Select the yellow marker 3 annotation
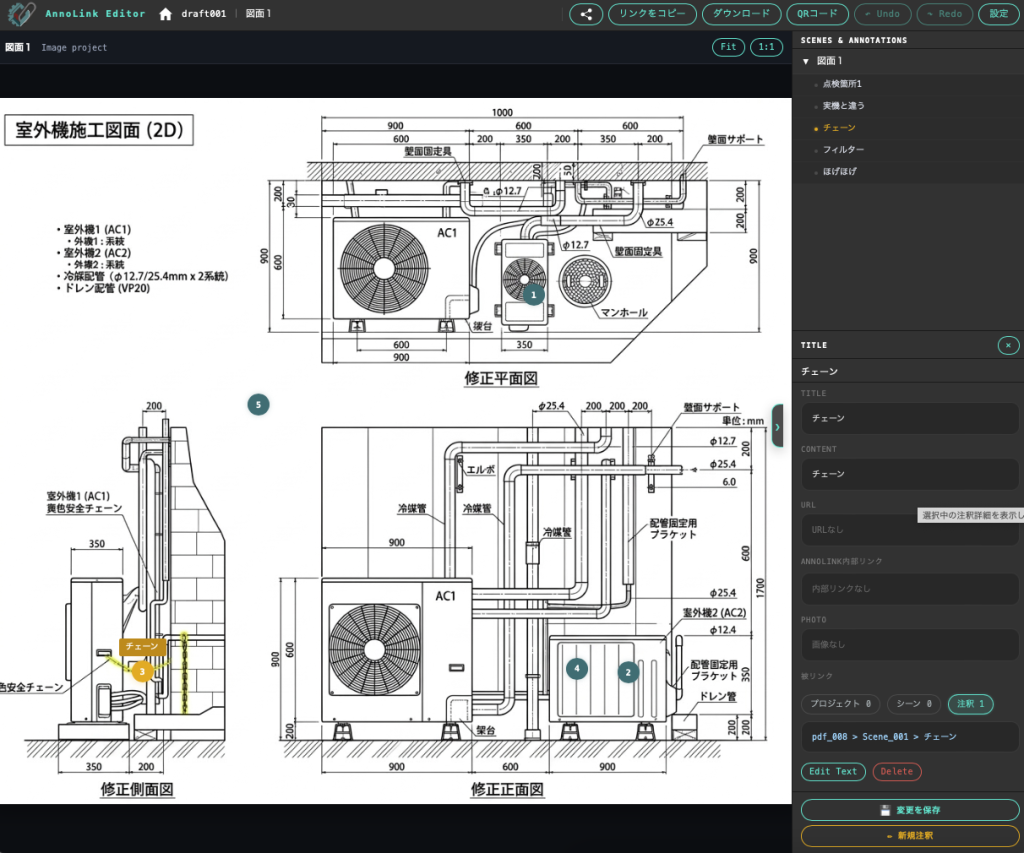This screenshot has width=1024, height=853. [142, 672]
